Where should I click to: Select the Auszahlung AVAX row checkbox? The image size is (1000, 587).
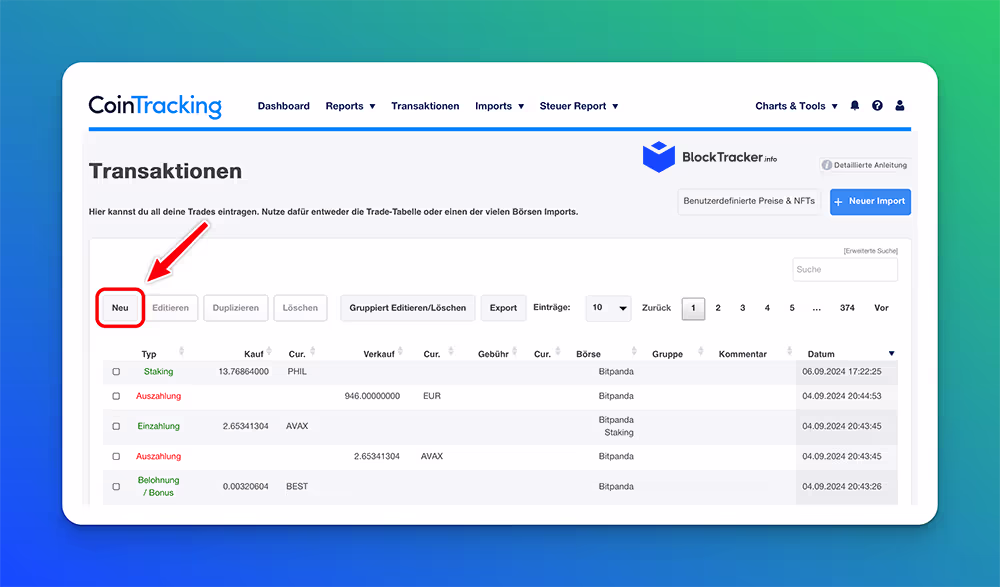click(x=116, y=456)
